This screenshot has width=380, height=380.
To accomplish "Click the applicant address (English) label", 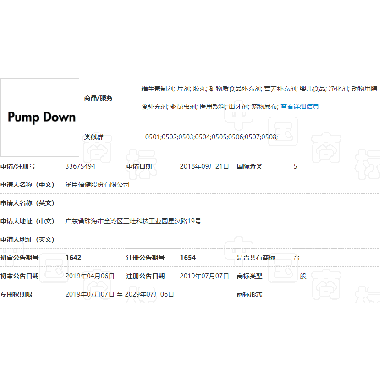I will coord(27,239).
